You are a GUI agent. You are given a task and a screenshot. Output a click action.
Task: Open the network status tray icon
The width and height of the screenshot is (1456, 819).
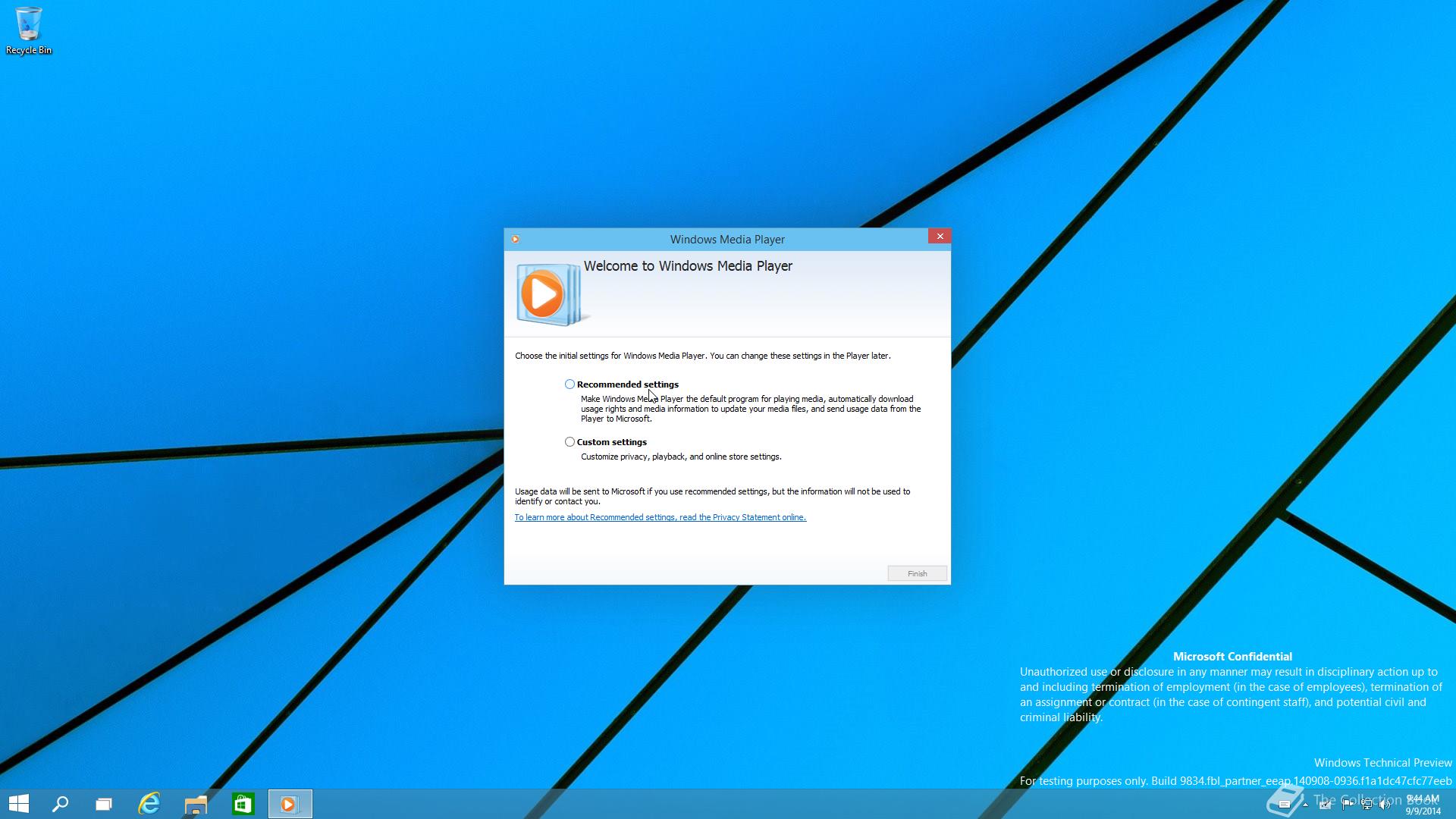pyautogui.click(x=1367, y=805)
